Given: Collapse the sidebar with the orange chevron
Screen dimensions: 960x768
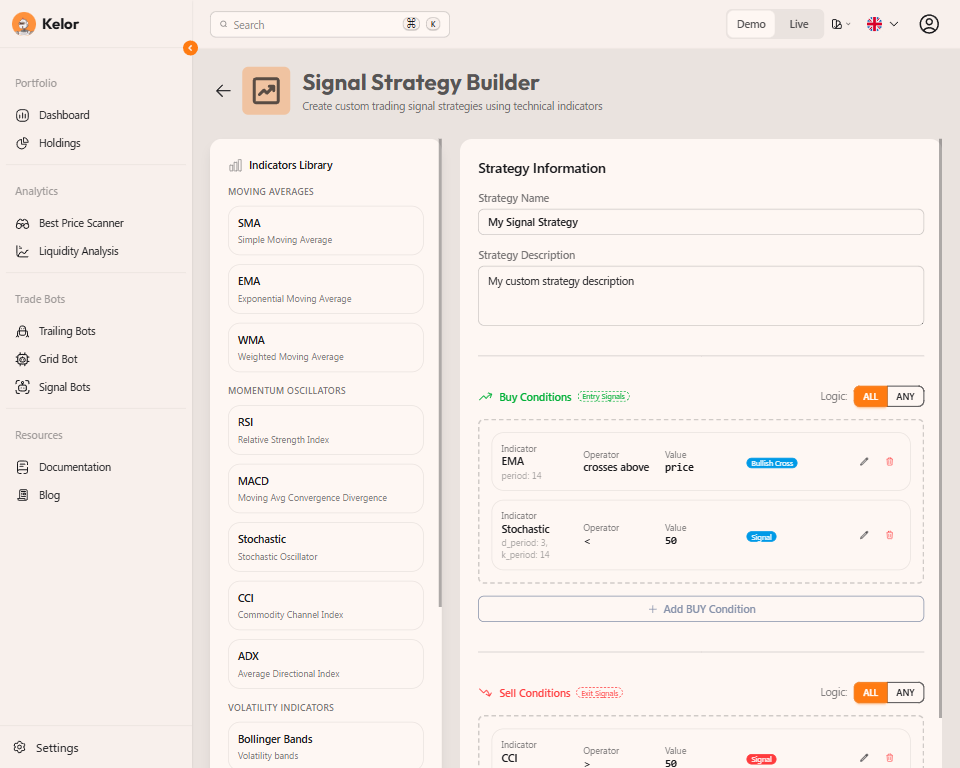Looking at the screenshot, I should coord(190,48).
